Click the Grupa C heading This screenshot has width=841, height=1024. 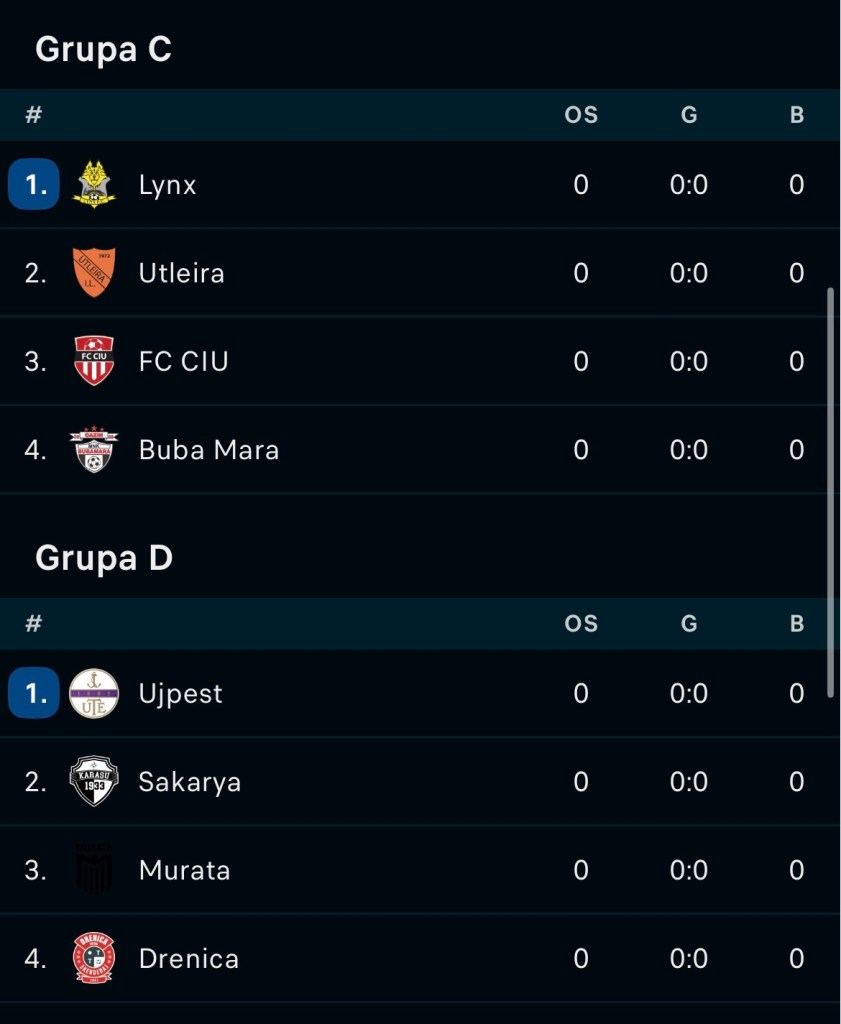pos(103,50)
